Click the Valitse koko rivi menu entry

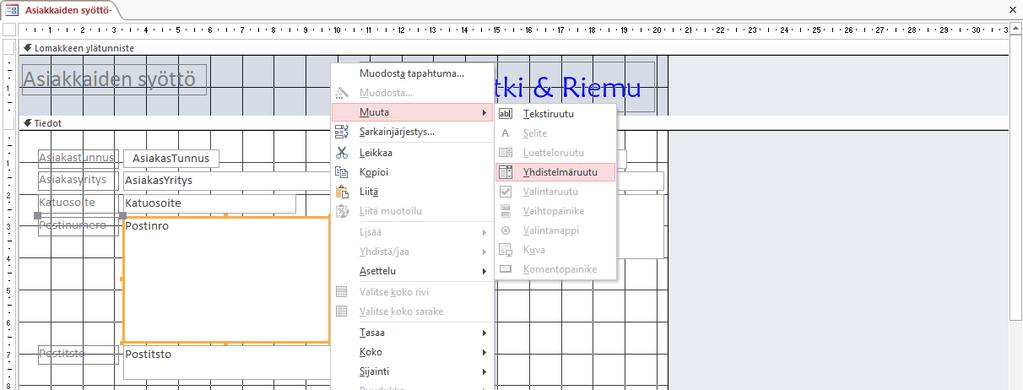(x=412, y=292)
